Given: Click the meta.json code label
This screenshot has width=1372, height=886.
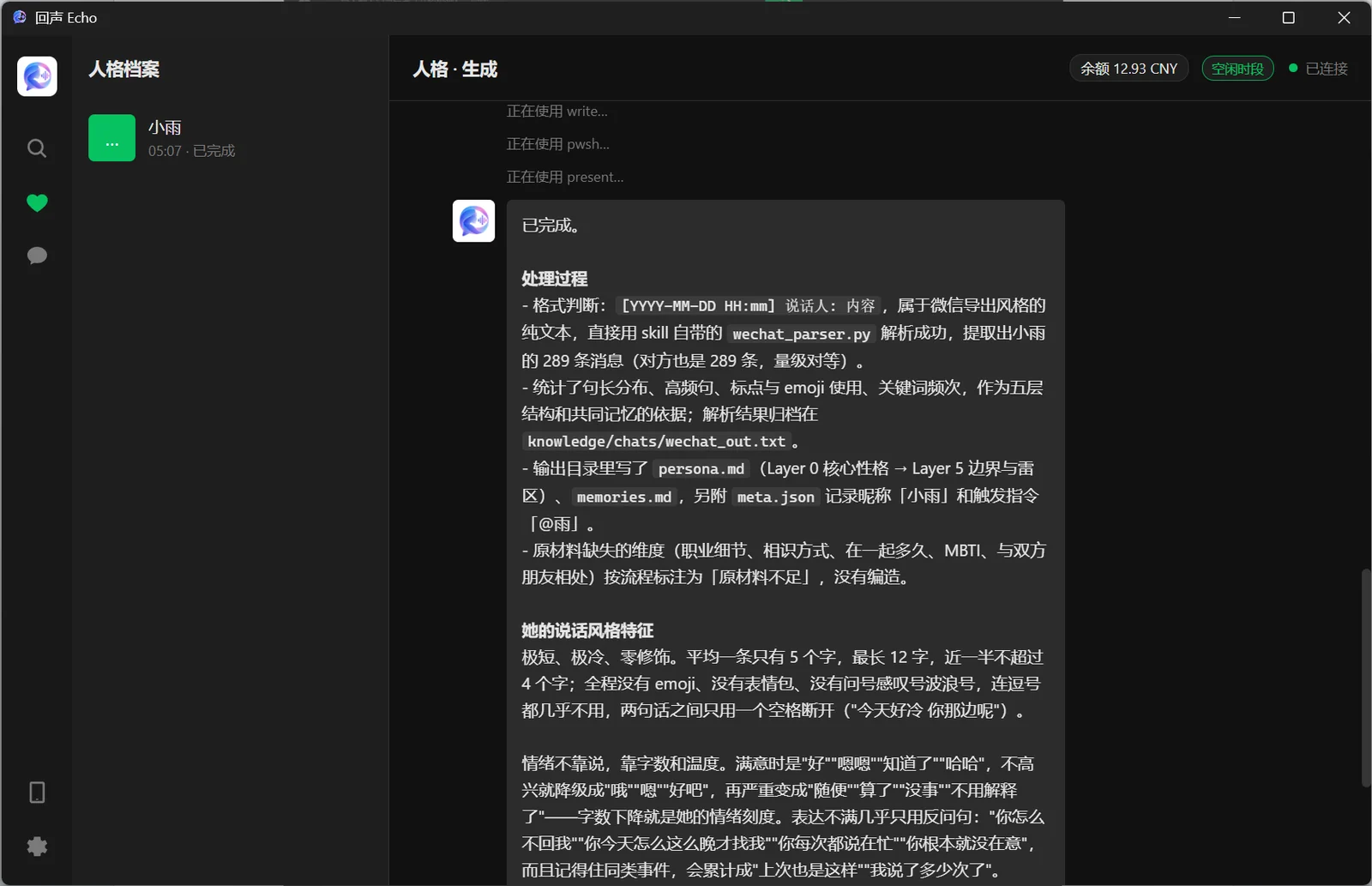Looking at the screenshot, I should click(x=775, y=497).
